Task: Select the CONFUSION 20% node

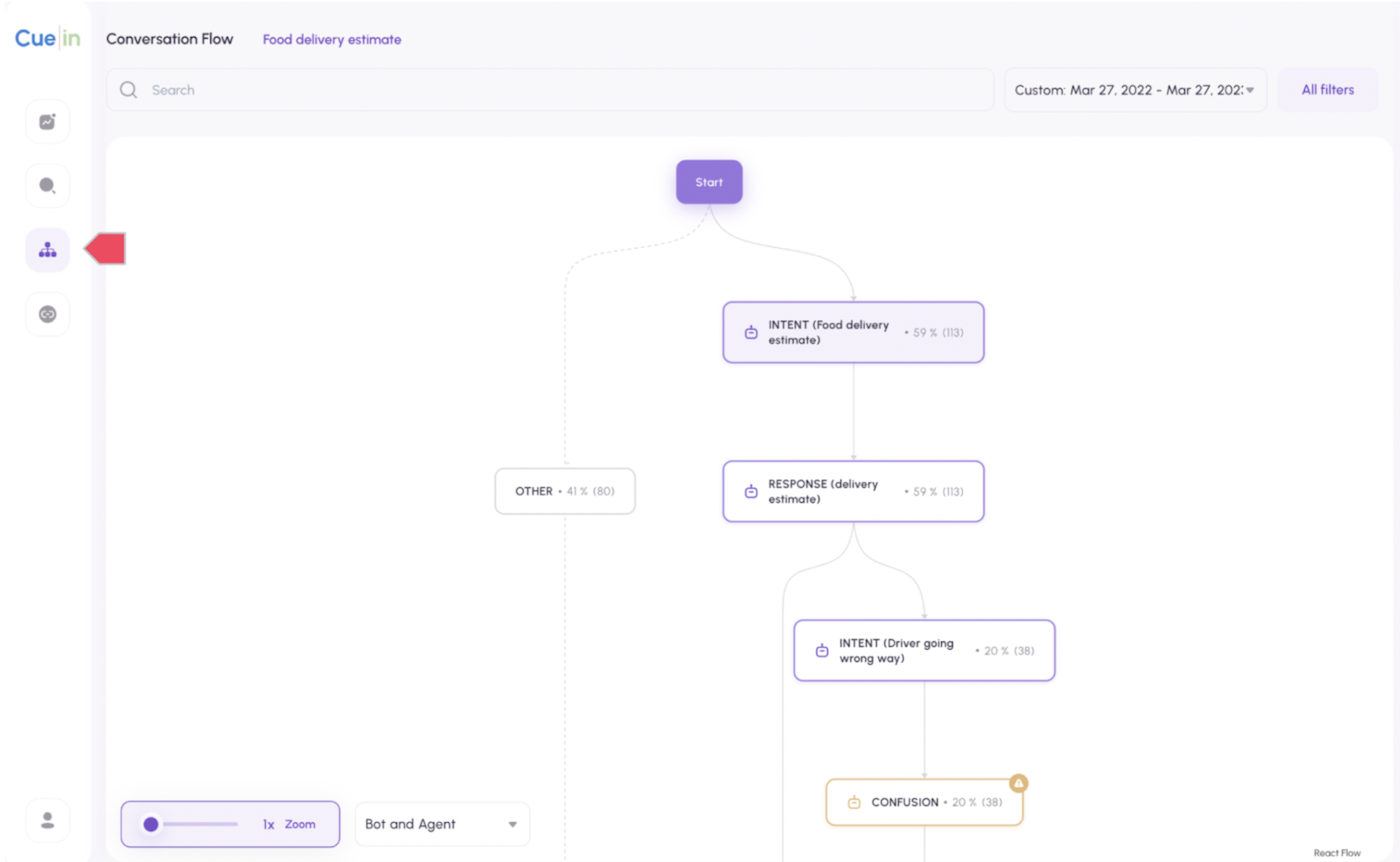Action: point(924,802)
